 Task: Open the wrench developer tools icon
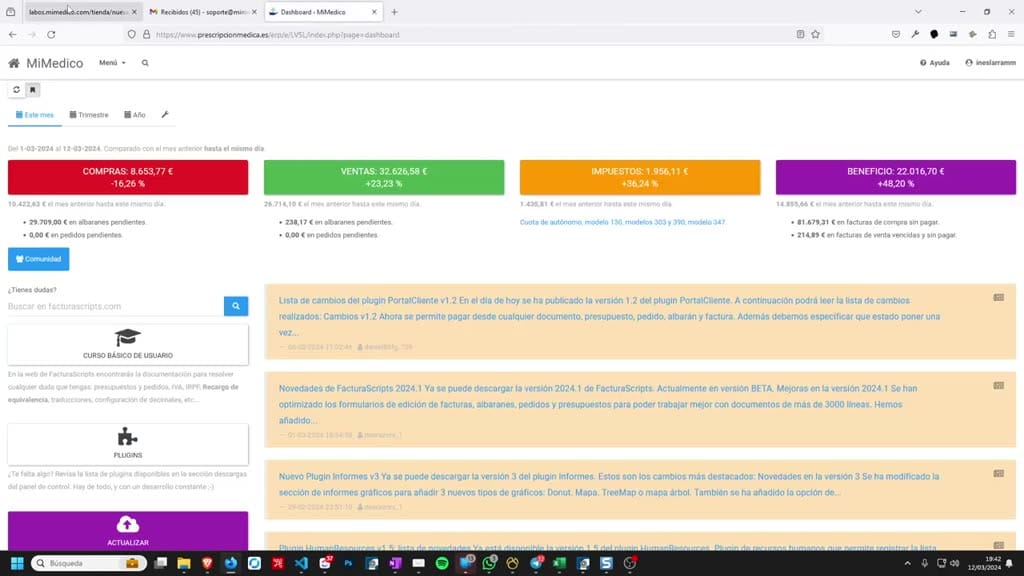click(915, 35)
